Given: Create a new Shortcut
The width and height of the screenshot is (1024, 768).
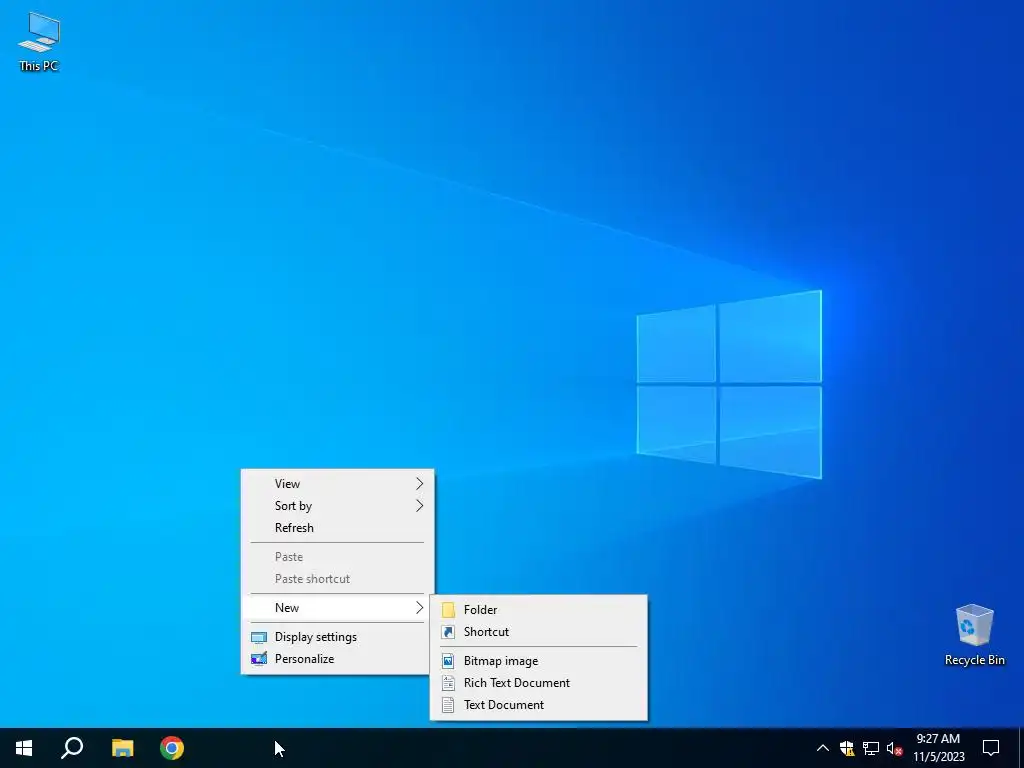Looking at the screenshot, I should click(x=539, y=632).
